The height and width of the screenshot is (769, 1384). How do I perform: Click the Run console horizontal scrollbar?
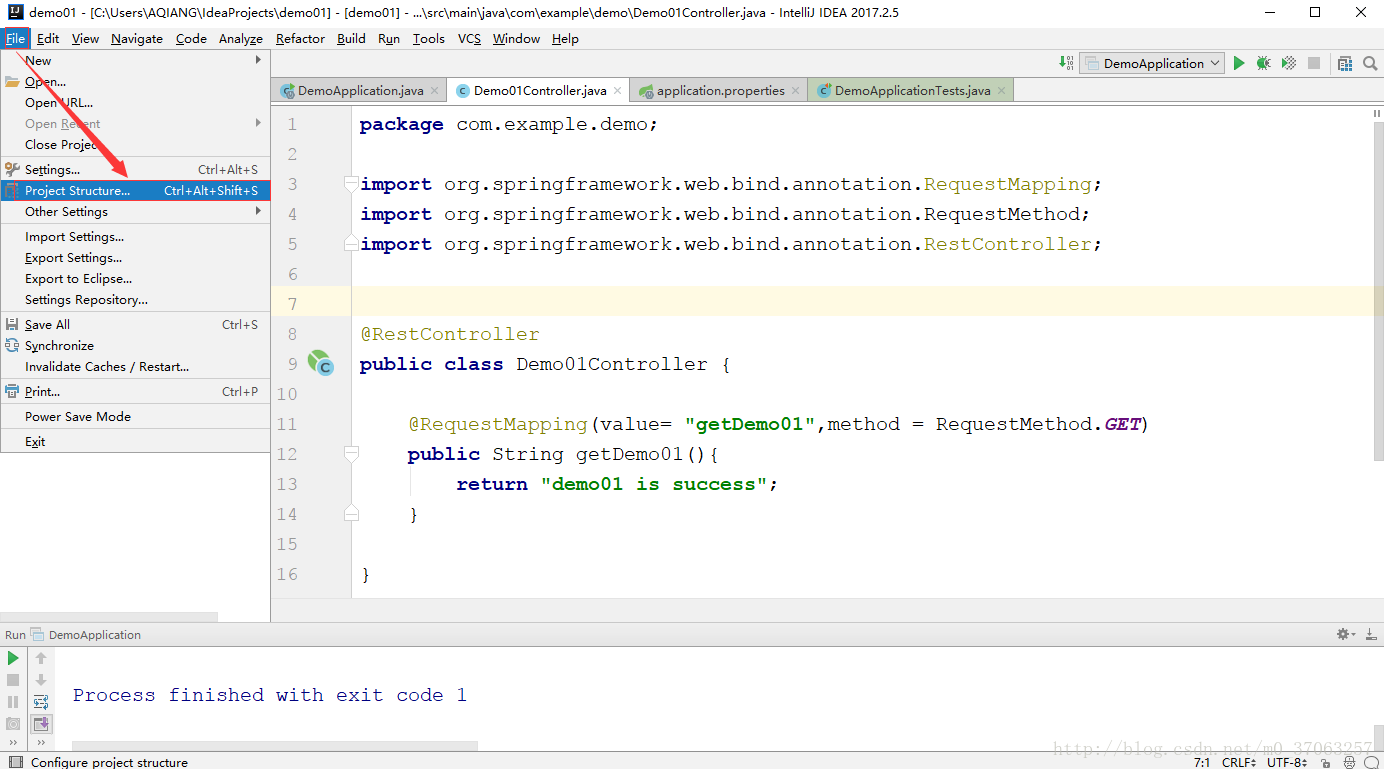[x=275, y=746]
